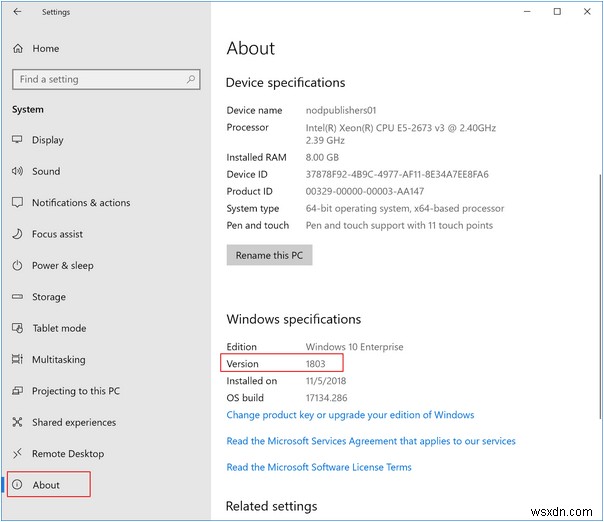Image resolution: width=604 pixels, height=522 pixels.
Task: Read the Microsoft Services Agreement link
Action: (x=371, y=441)
